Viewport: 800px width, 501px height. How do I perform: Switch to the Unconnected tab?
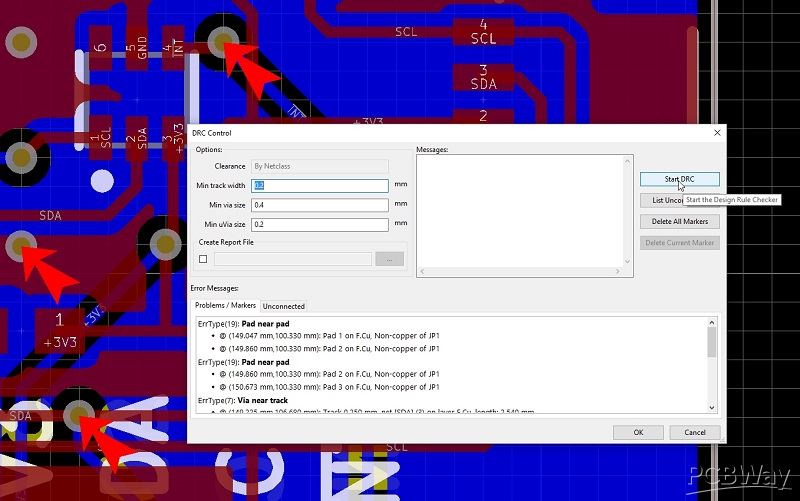tap(284, 305)
